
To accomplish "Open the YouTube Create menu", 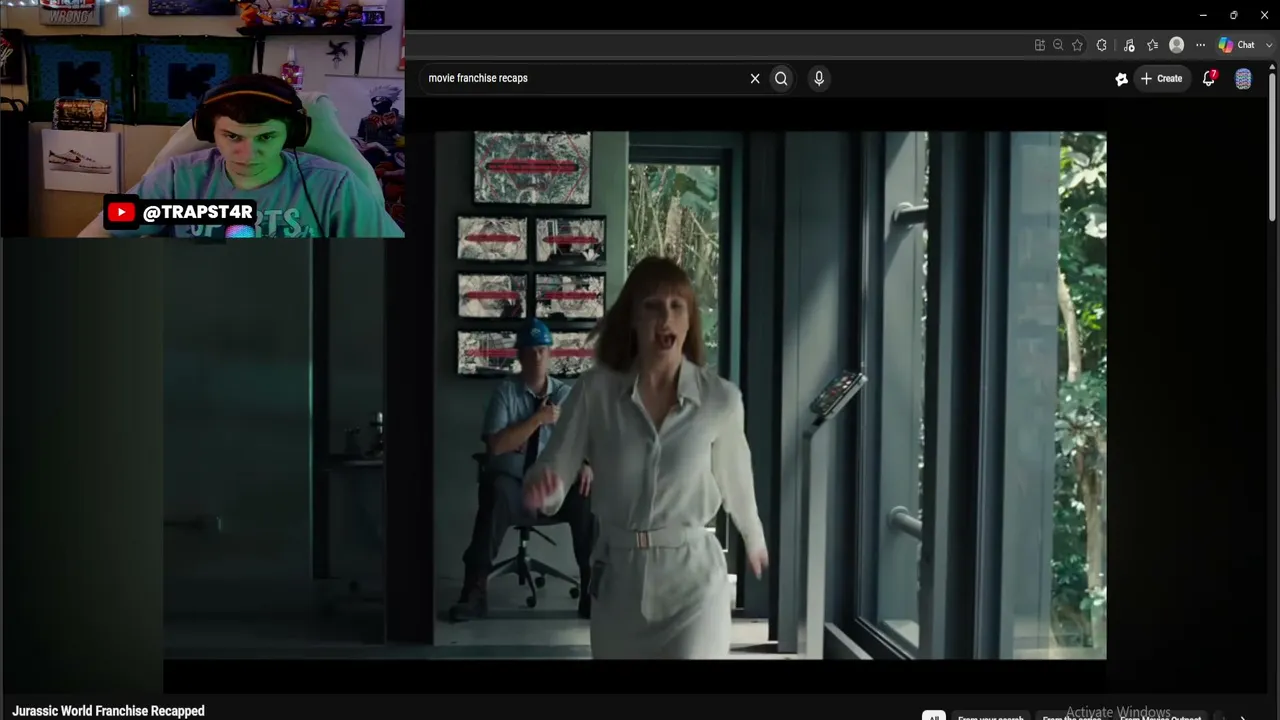I will 1162,78.
